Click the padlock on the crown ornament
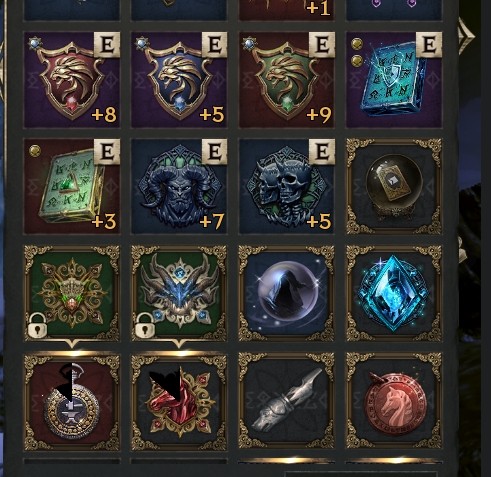Screen dimensions: 491x477 click(37, 325)
